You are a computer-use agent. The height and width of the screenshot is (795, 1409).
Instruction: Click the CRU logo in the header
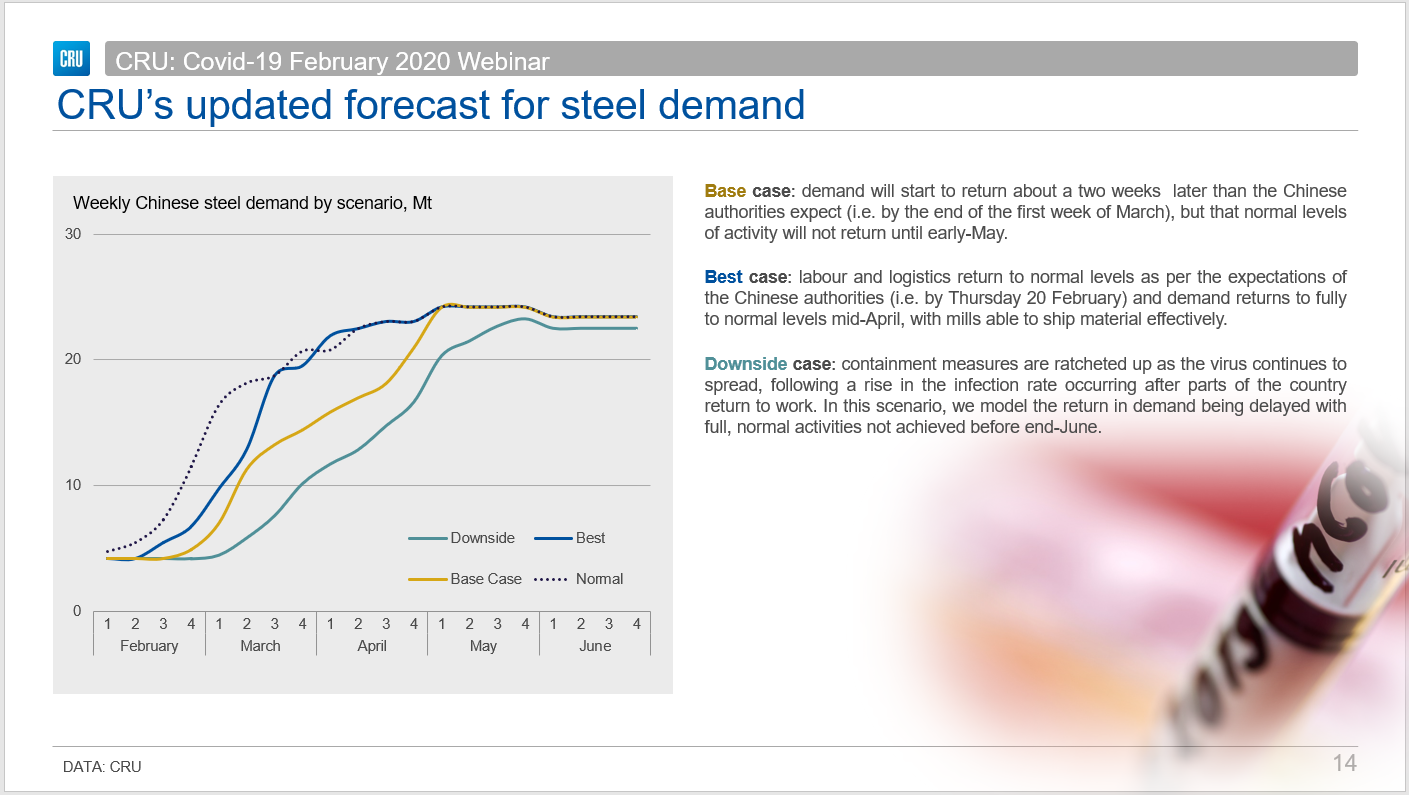[72, 59]
